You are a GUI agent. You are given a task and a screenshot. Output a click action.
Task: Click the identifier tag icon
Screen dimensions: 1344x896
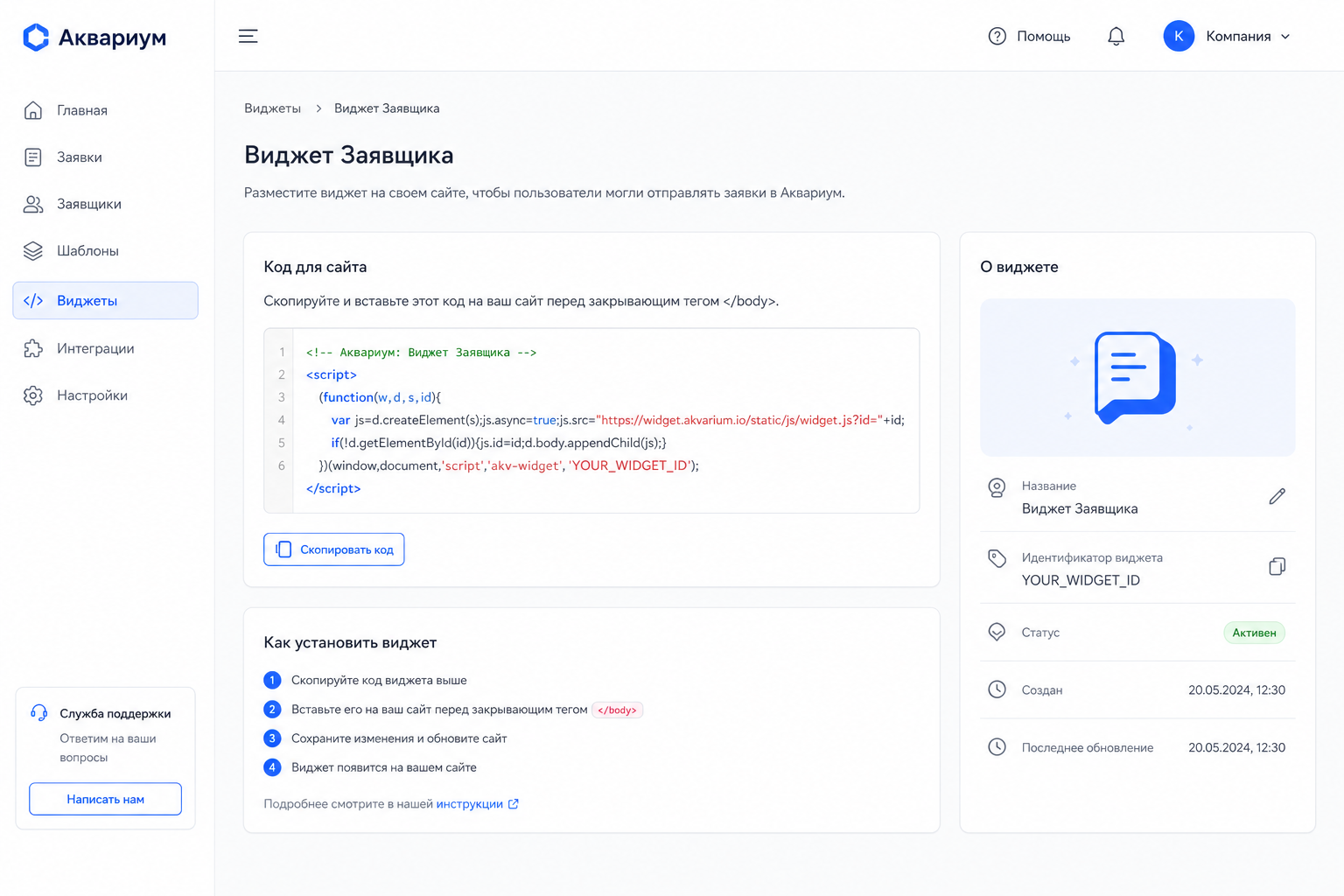click(997, 558)
